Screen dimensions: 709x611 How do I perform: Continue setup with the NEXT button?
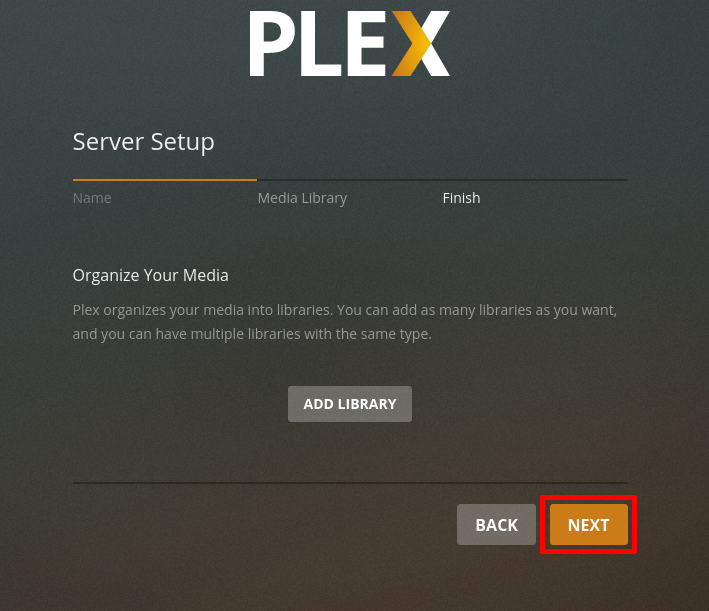[588, 525]
